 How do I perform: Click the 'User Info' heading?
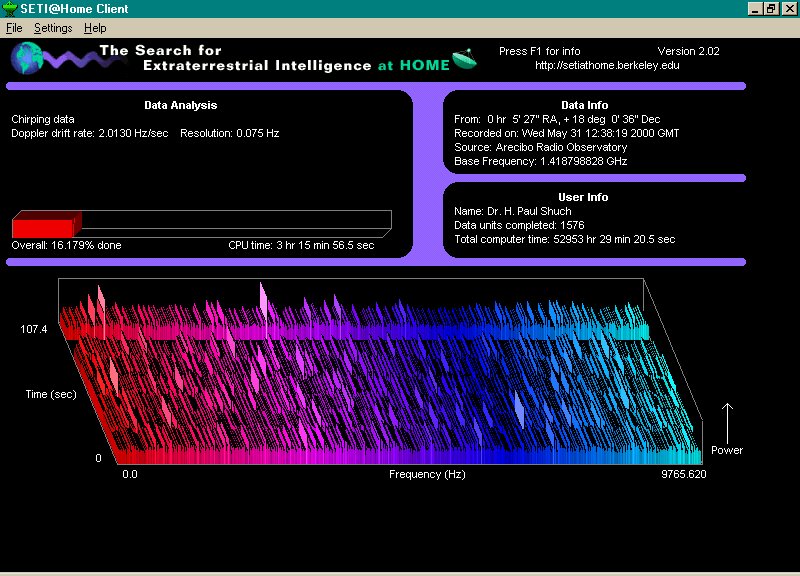pyautogui.click(x=583, y=197)
